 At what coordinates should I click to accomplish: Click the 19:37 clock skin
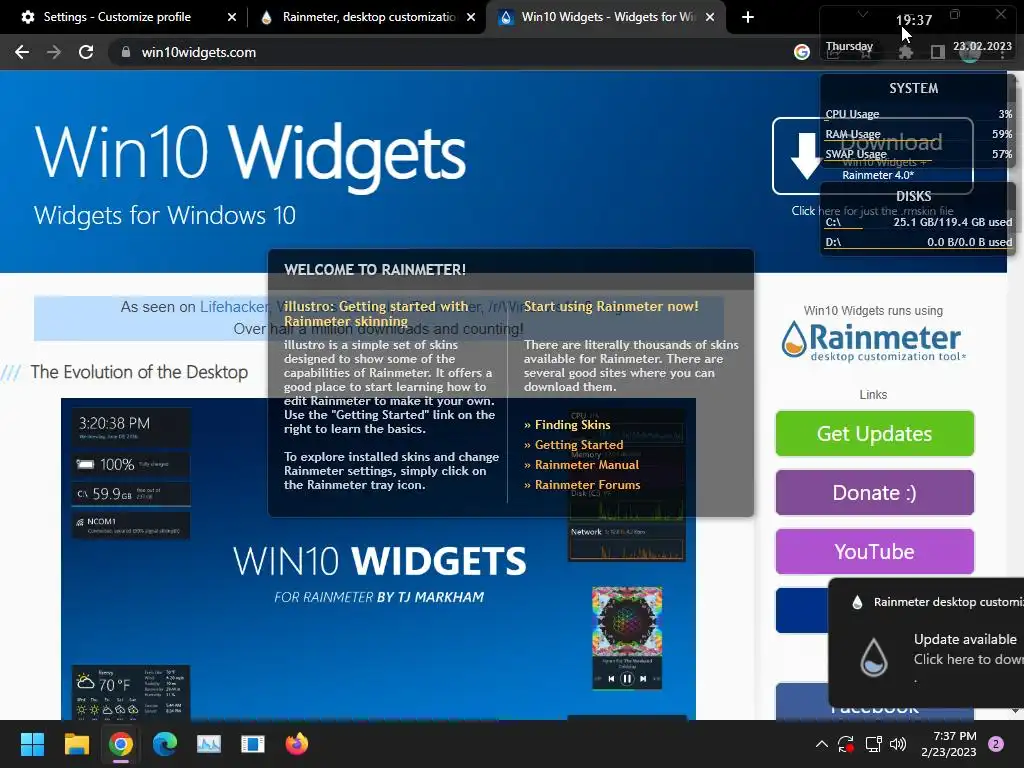click(914, 20)
